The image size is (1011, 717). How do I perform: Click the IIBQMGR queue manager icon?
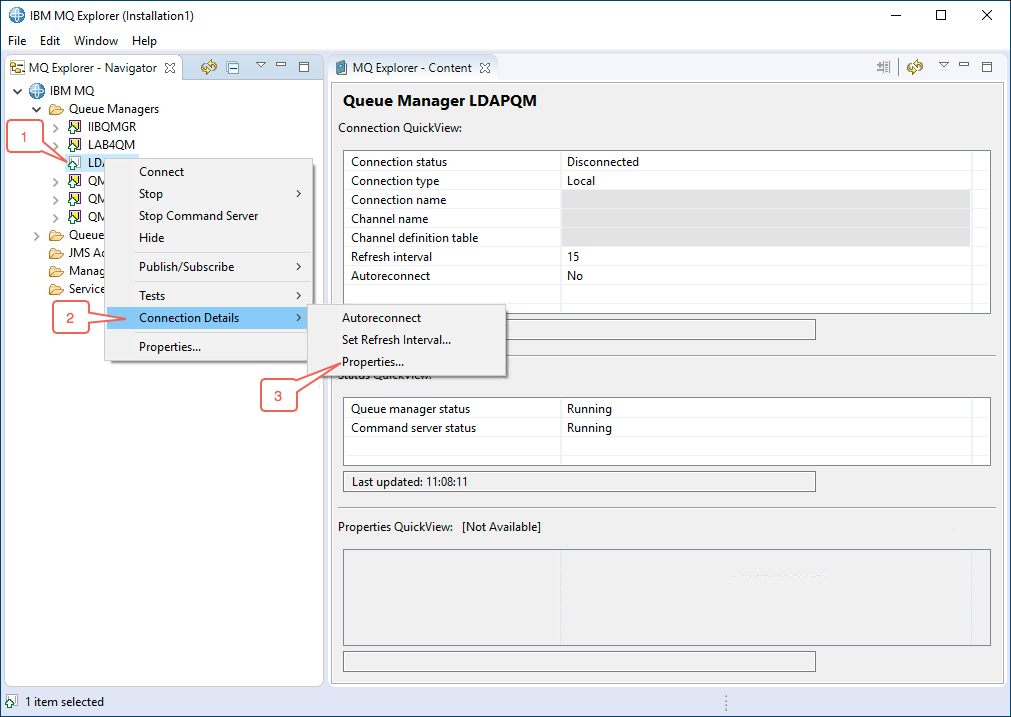click(x=75, y=127)
